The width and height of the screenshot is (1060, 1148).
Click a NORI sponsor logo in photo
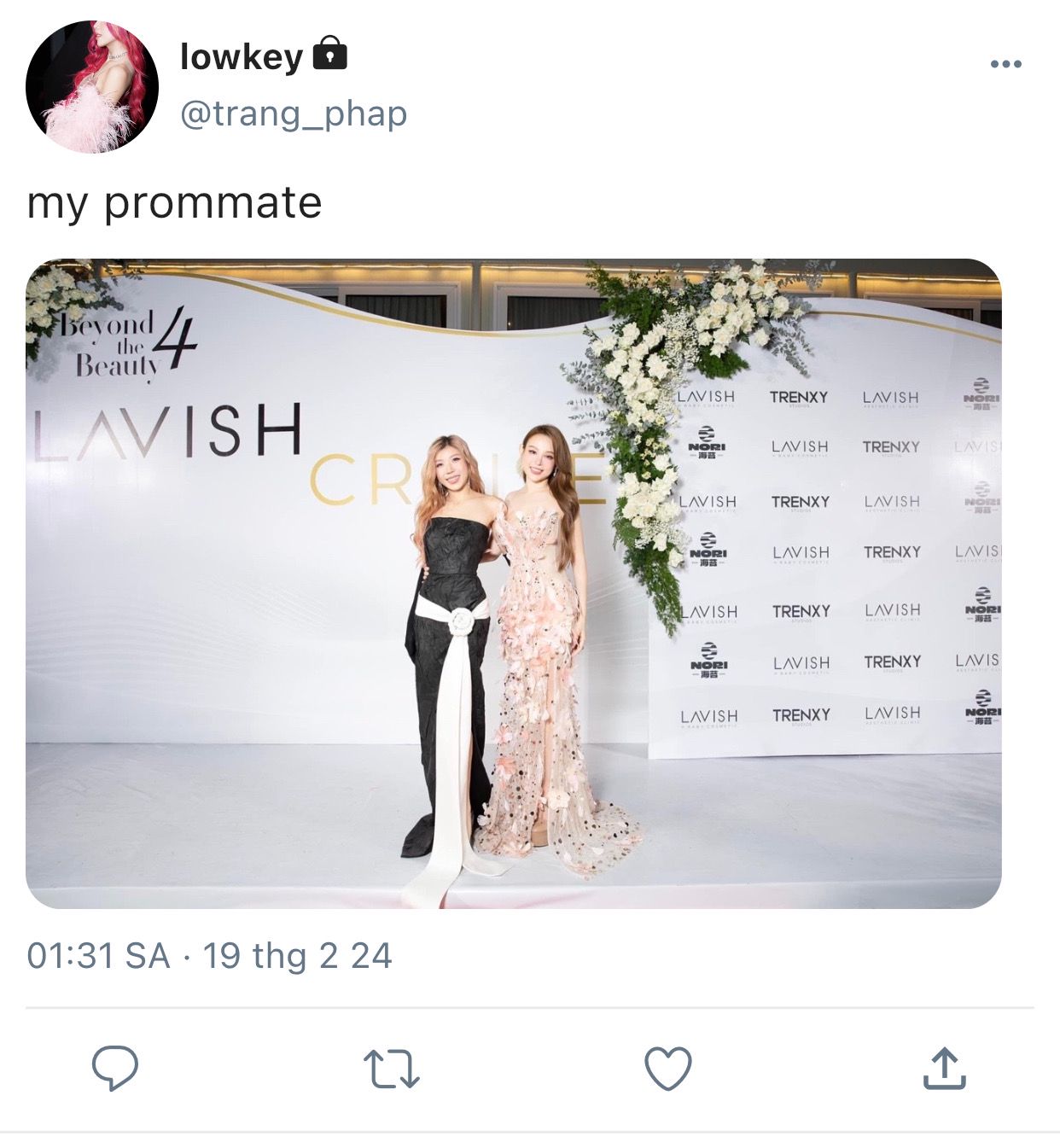[708, 442]
